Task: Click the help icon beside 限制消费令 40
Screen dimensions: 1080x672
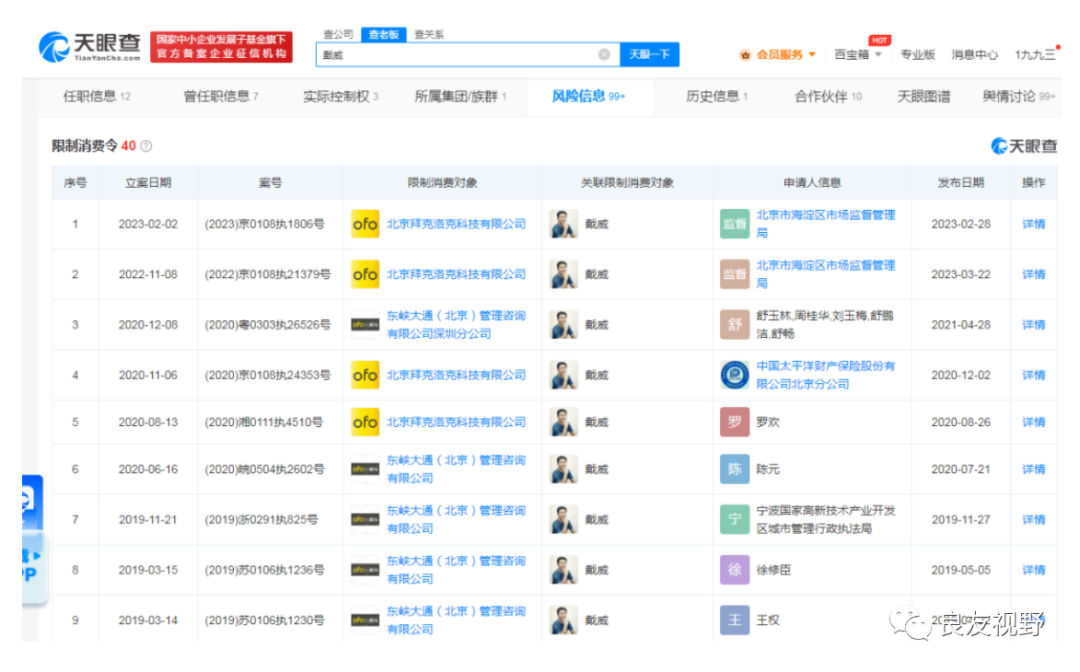Action: (146, 146)
